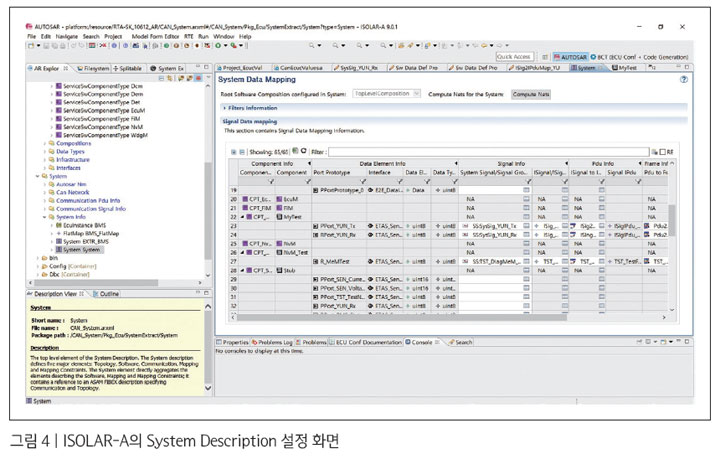The width and height of the screenshot is (720, 459).
Task: Open the MyTest editor tab
Action: (624, 68)
